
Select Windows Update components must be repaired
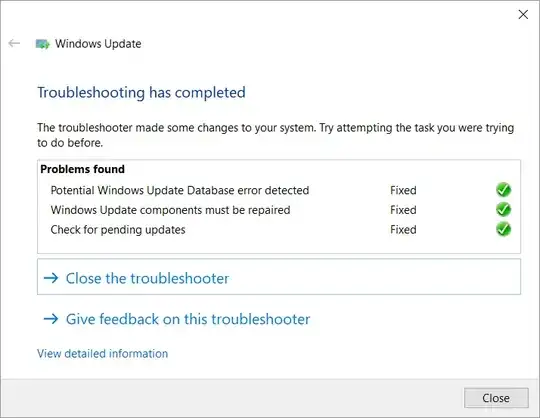pyautogui.click(x=170, y=210)
